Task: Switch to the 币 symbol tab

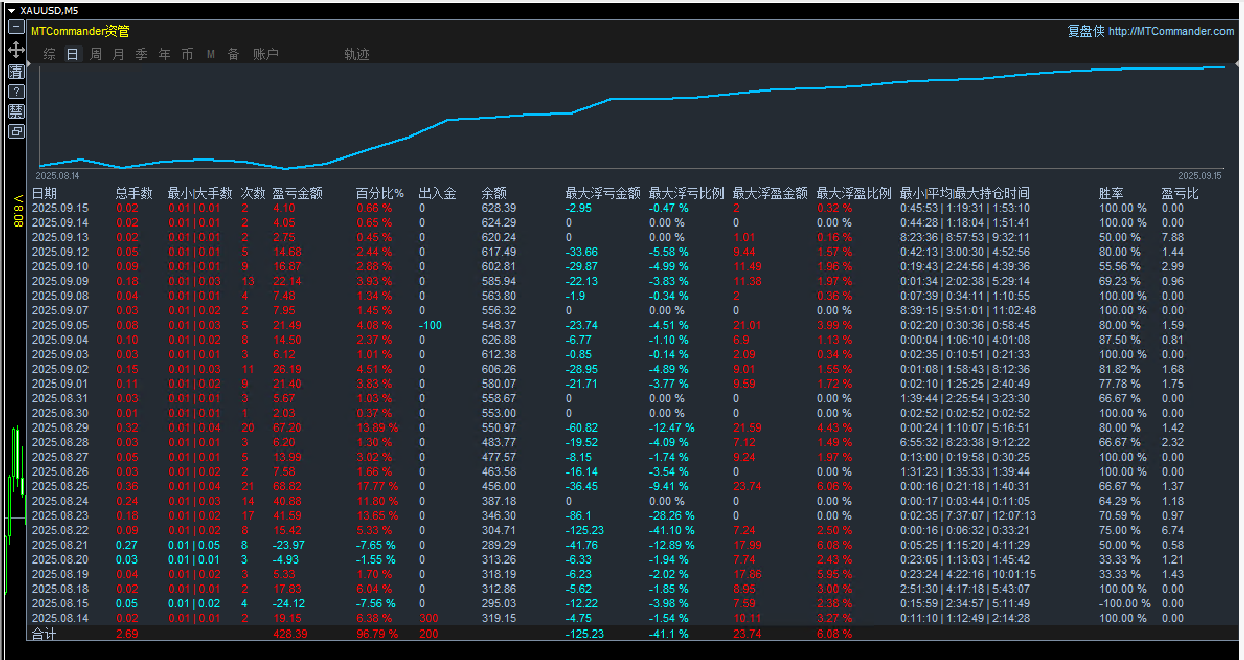Action: click(x=188, y=54)
